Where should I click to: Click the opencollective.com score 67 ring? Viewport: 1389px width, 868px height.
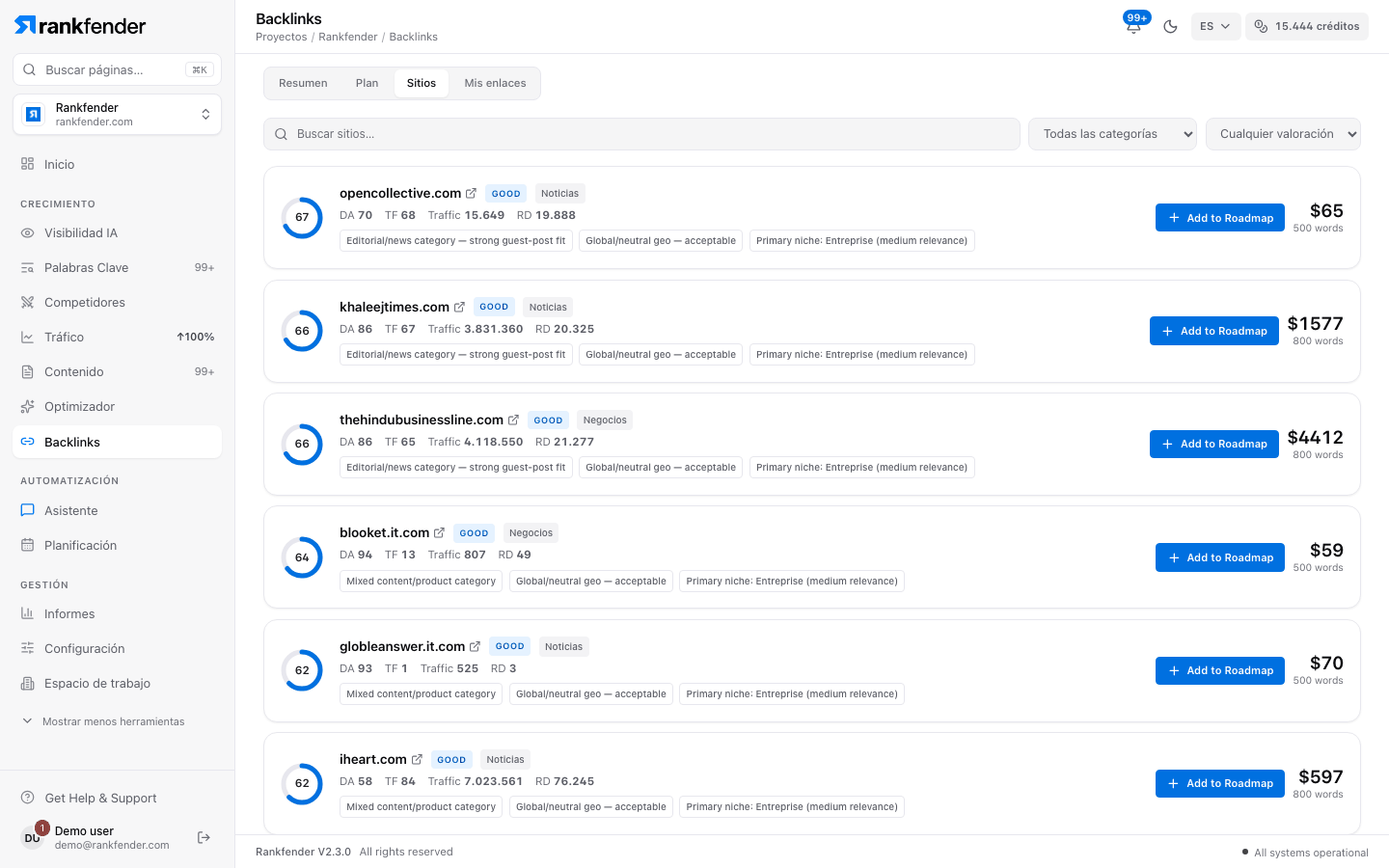click(x=302, y=217)
